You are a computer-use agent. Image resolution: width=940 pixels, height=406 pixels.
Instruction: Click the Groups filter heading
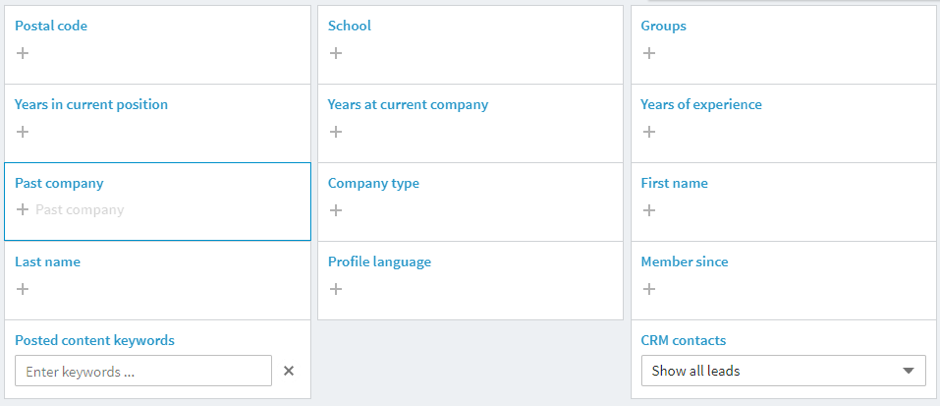pyautogui.click(x=663, y=26)
